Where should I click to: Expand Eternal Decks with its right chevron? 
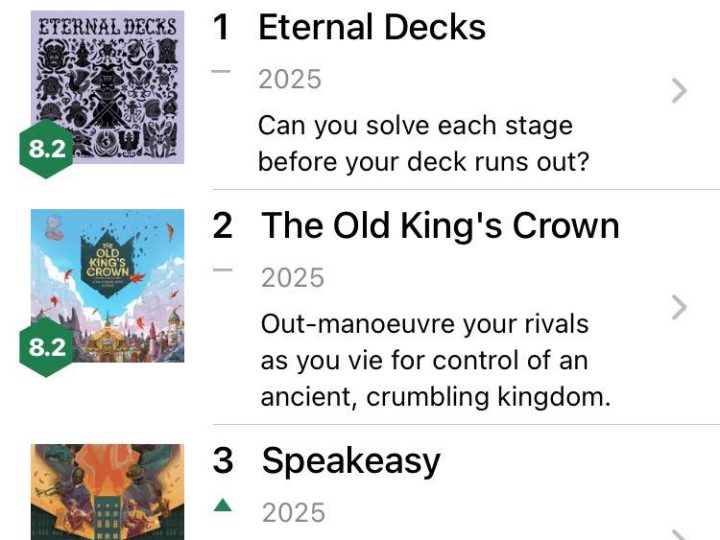click(680, 91)
